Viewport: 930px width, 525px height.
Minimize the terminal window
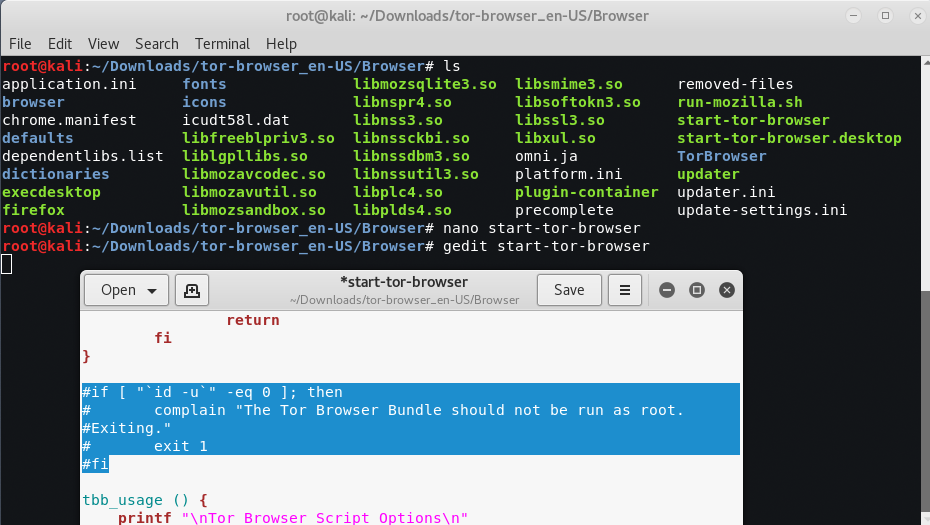coord(853,16)
